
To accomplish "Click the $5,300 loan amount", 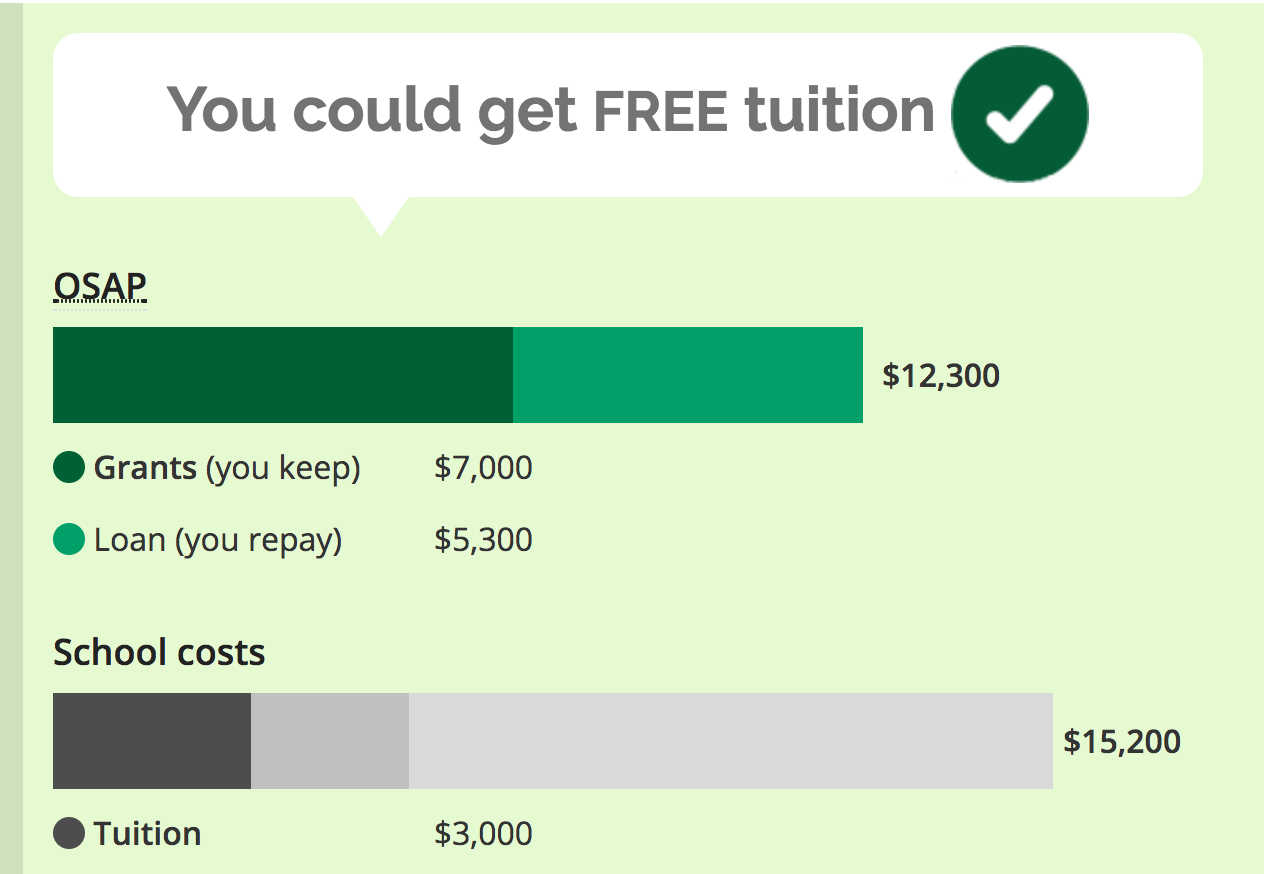I will tap(483, 541).
